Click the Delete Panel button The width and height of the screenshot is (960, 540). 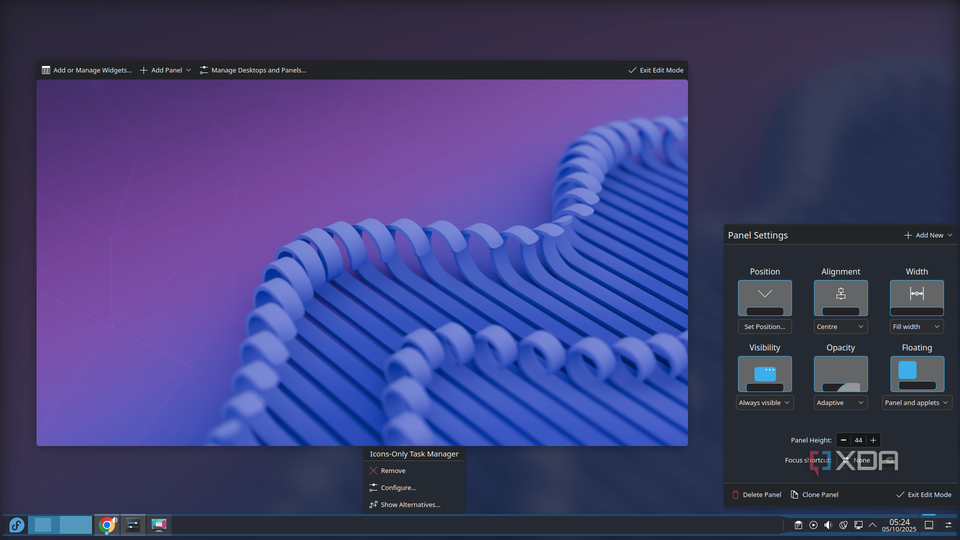tap(756, 495)
